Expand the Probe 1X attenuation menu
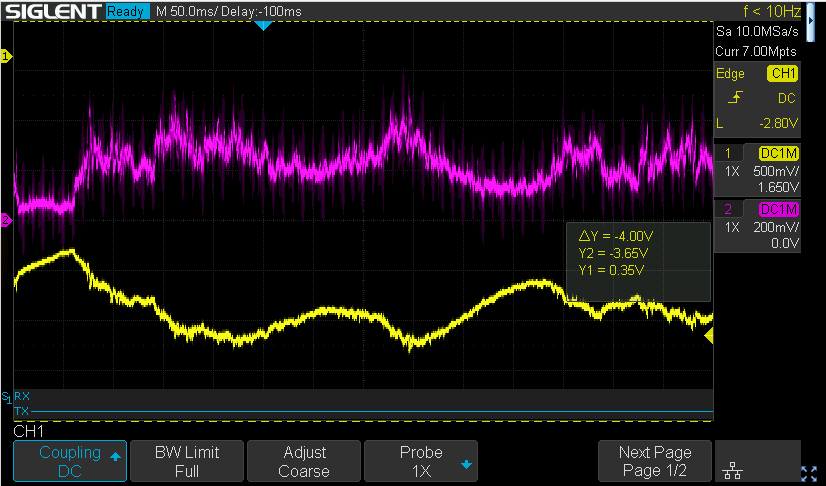 (420, 461)
